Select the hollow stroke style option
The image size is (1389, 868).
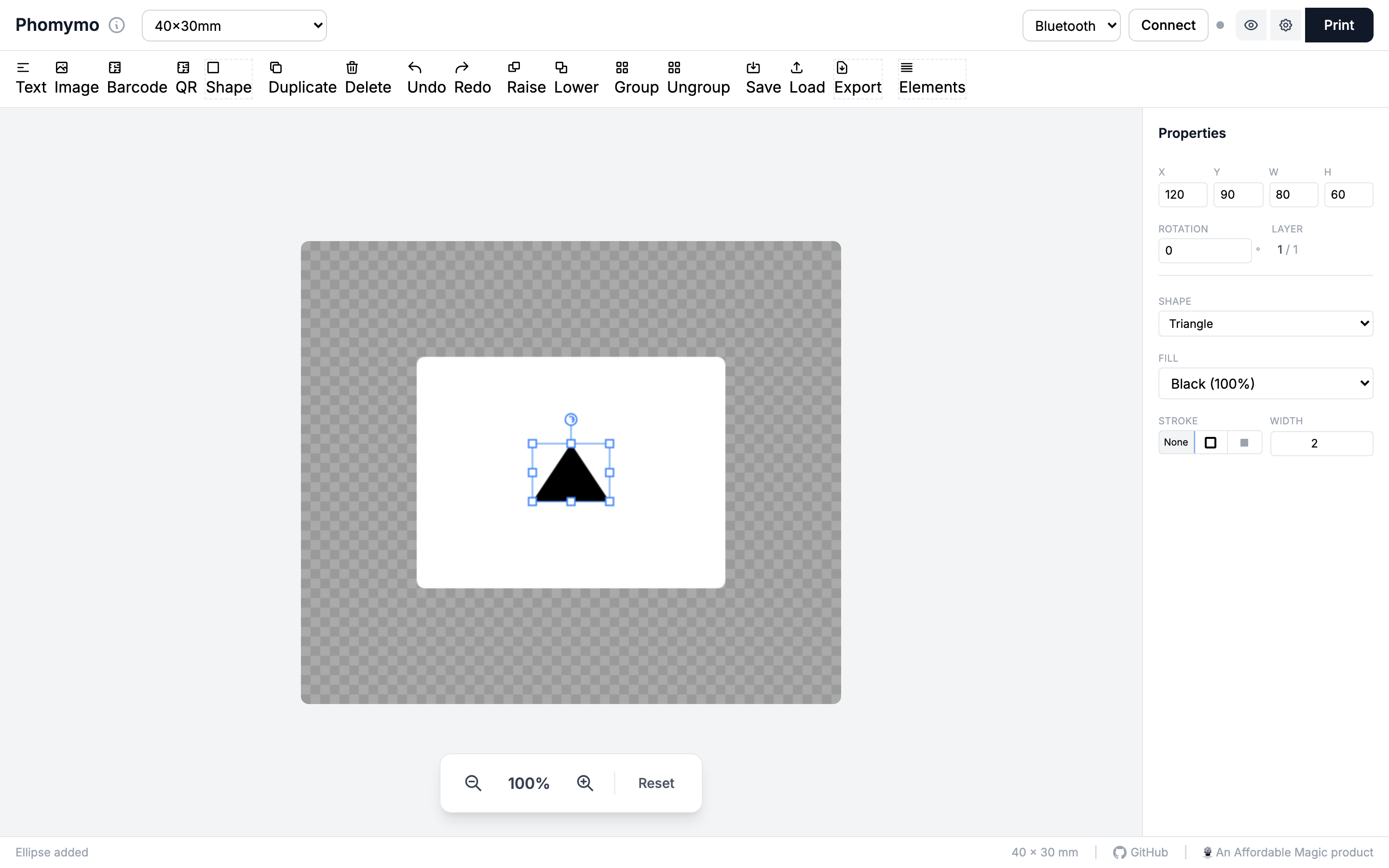[x=1211, y=442]
